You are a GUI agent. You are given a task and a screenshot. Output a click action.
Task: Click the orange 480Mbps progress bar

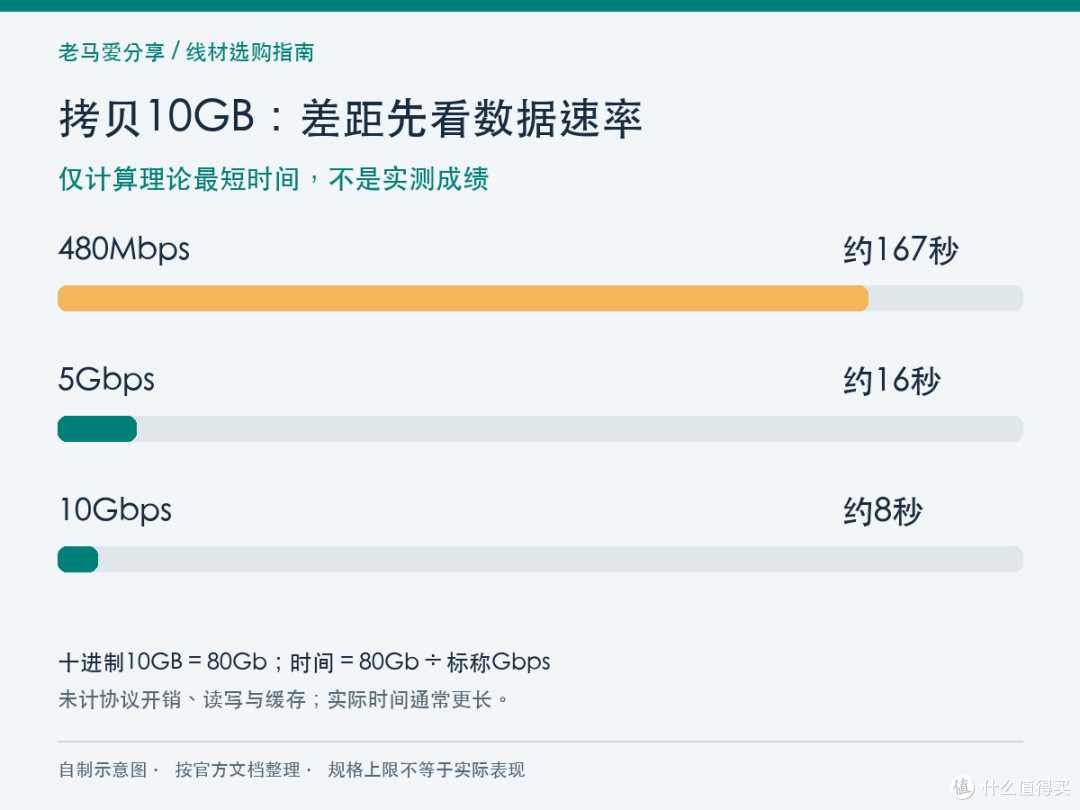(x=463, y=298)
